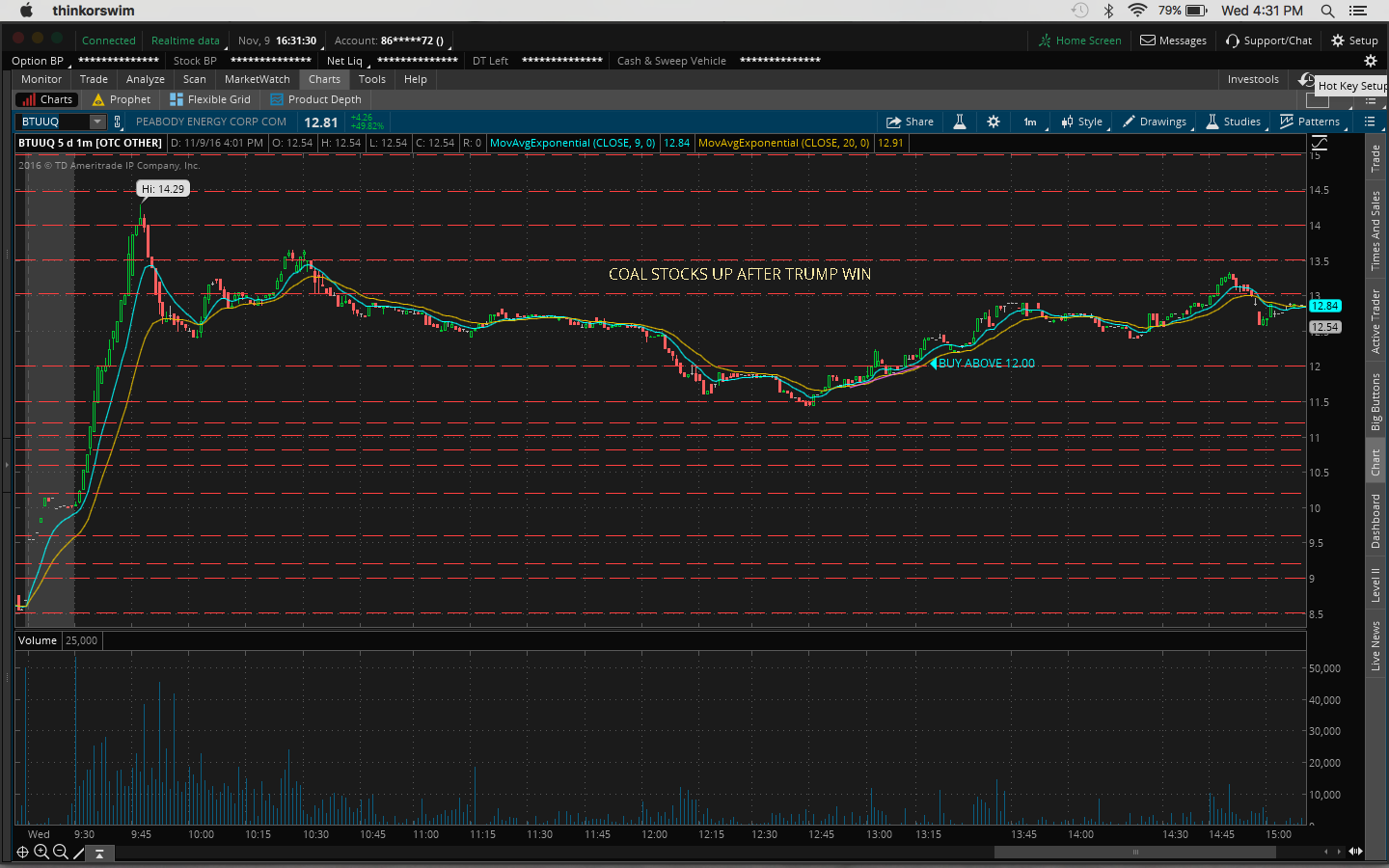Open the macOS Notification Center icon
Image resolution: width=1389 pixels, height=868 pixels.
(1359, 11)
